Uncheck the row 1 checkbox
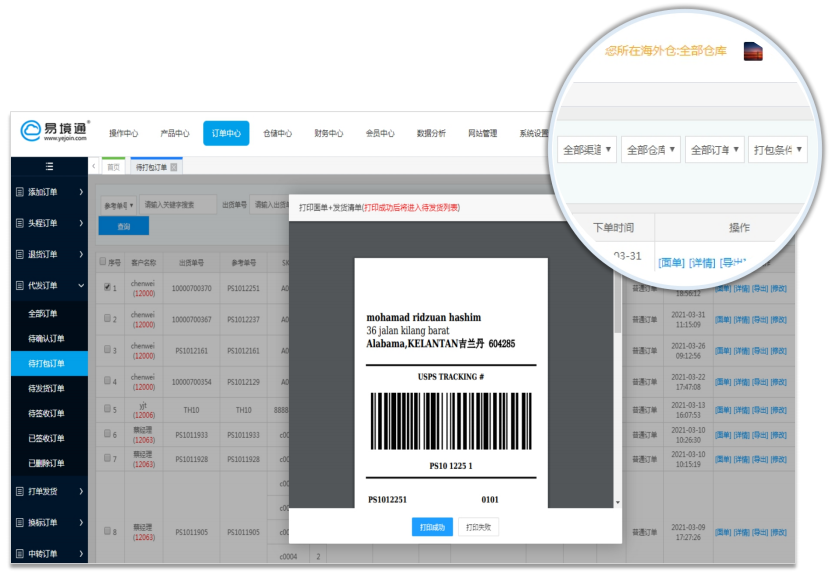The width and height of the screenshot is (832, 581). tap(107, 287)
